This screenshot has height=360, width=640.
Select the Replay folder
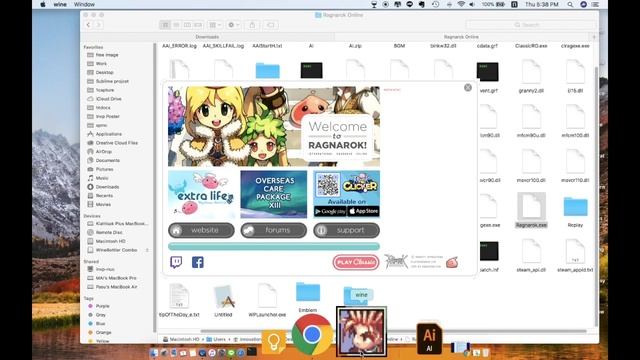tap(575, 211)
